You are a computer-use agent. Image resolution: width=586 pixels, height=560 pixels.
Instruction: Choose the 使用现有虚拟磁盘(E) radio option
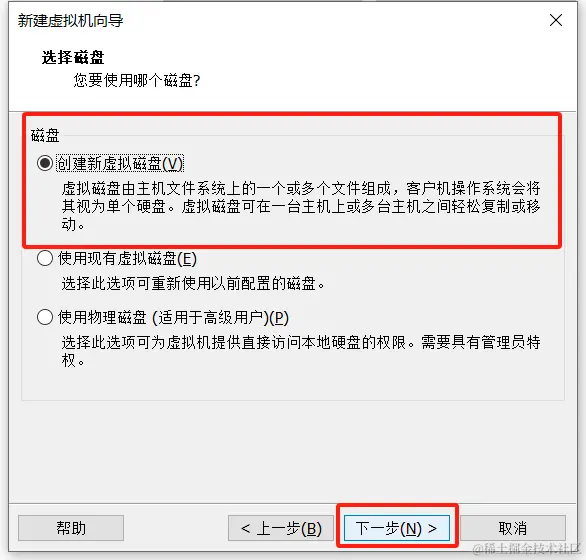pos(45,258)
